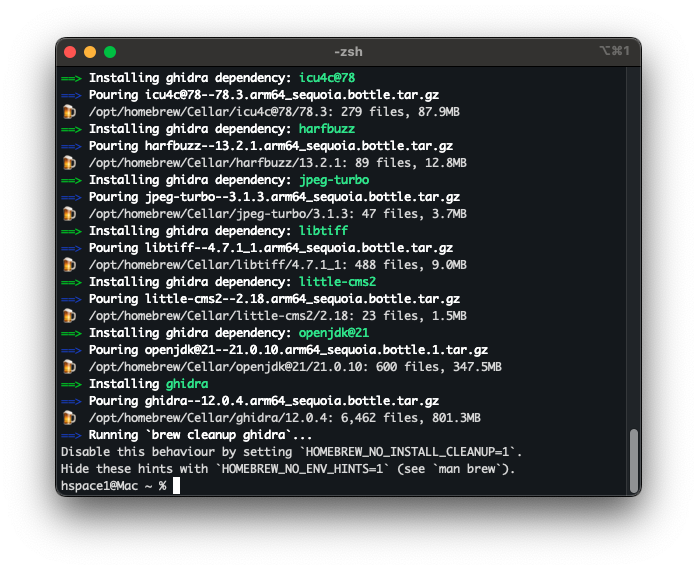This screenshot has height=570, width=697.
Task: Click the beer mug icon on the openjdk@21 Cellar line
Action: 68,367
